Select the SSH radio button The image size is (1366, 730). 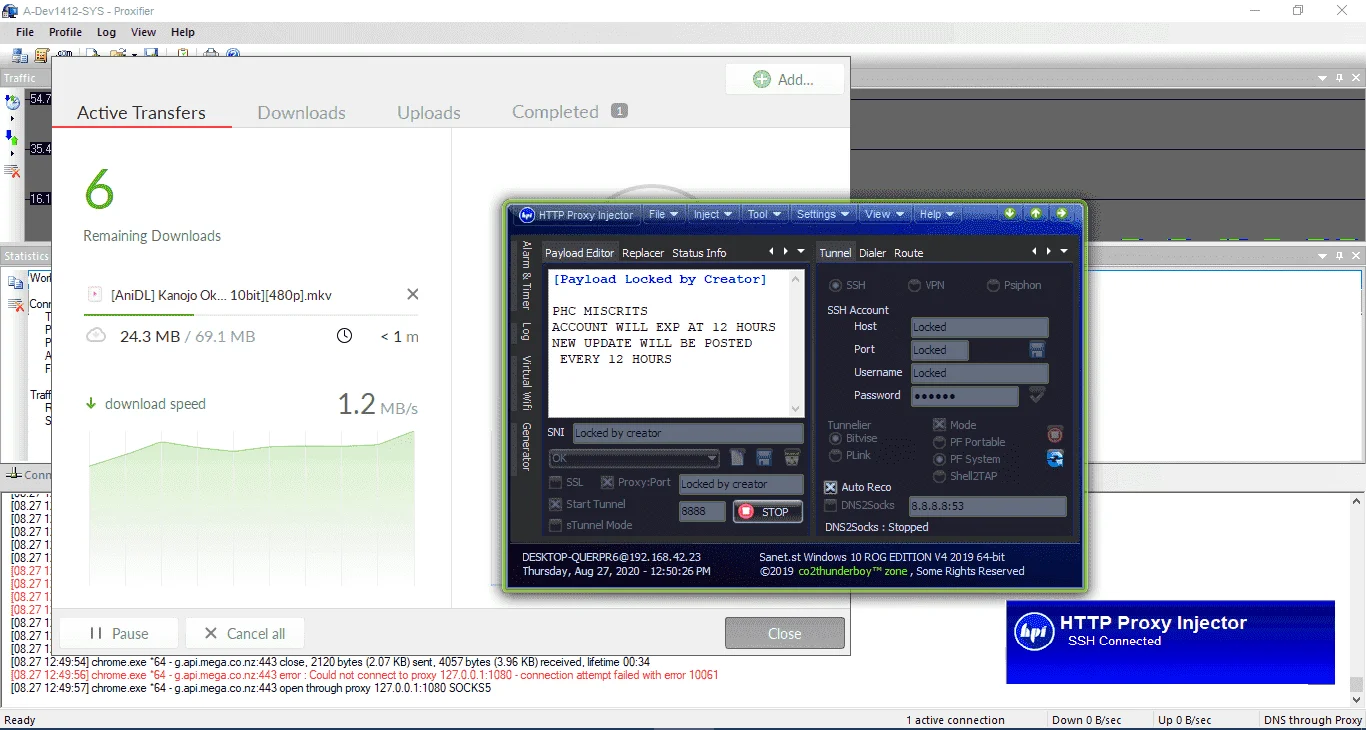click(835, 285)
